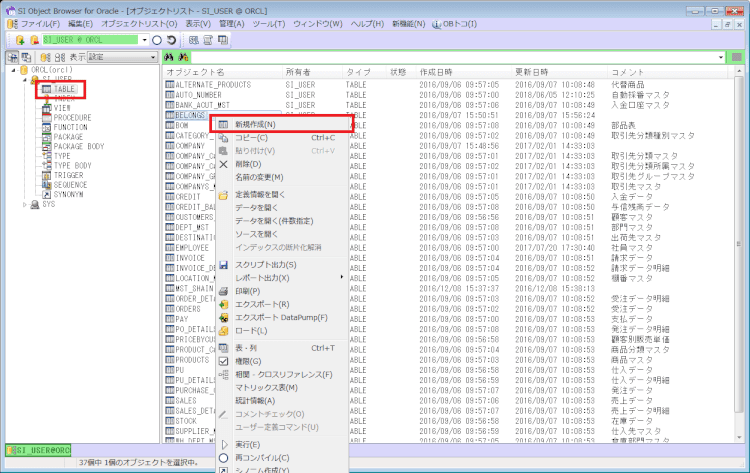Open the SI_USER @ ORCL connection dropdown
Image resolution: width=750 pixels, height=473 pixels.
pos(144,40)
